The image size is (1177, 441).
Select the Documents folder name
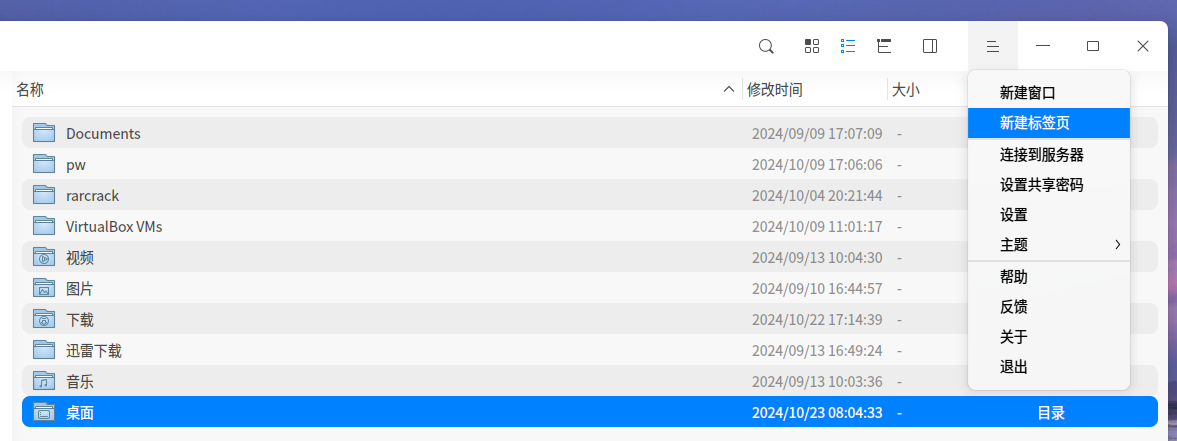click(x=104, y=134)
